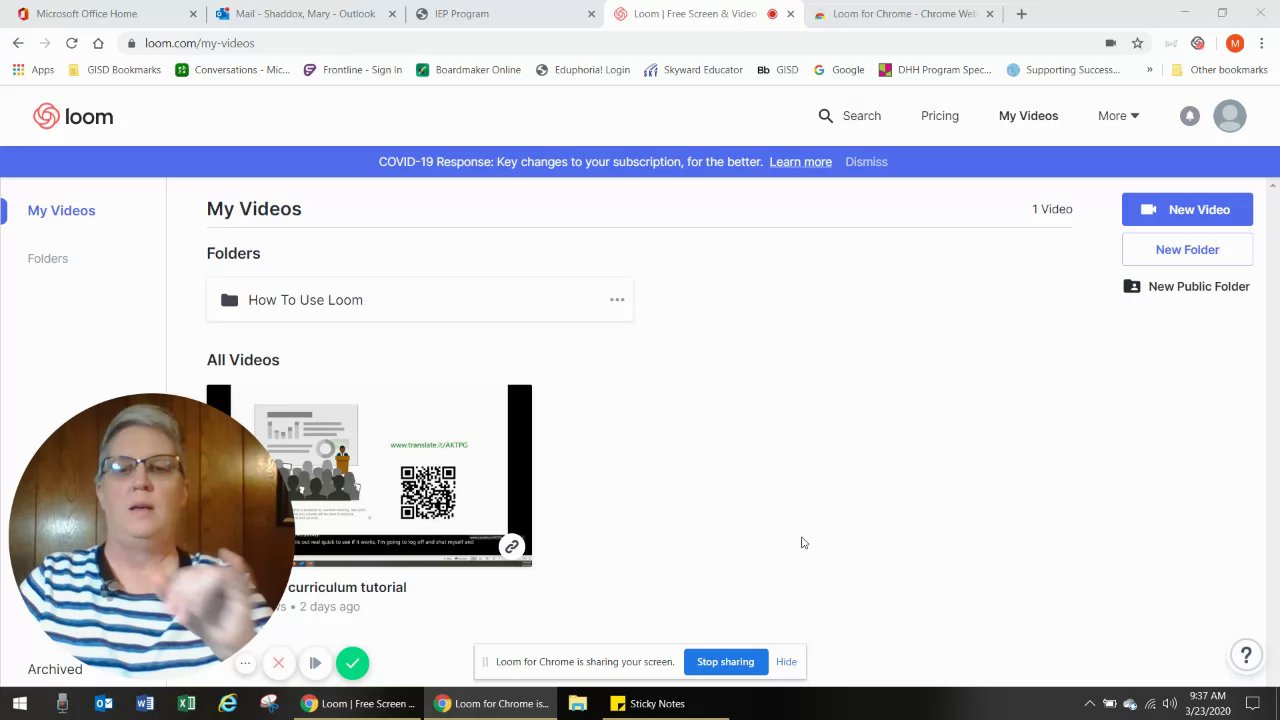Switch to IEP Program tab

[505, 14]
